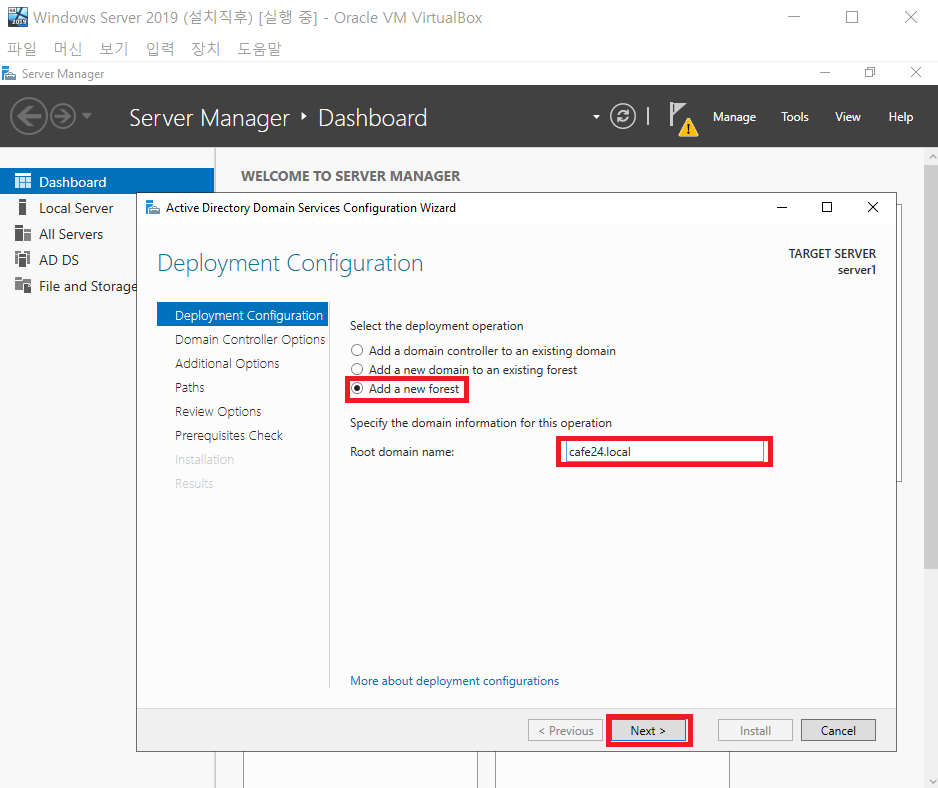The height and width of the screenshot is (788, 938).
Task: Select AD DS icon in sidebar
Action: click(x=23, y=260)
